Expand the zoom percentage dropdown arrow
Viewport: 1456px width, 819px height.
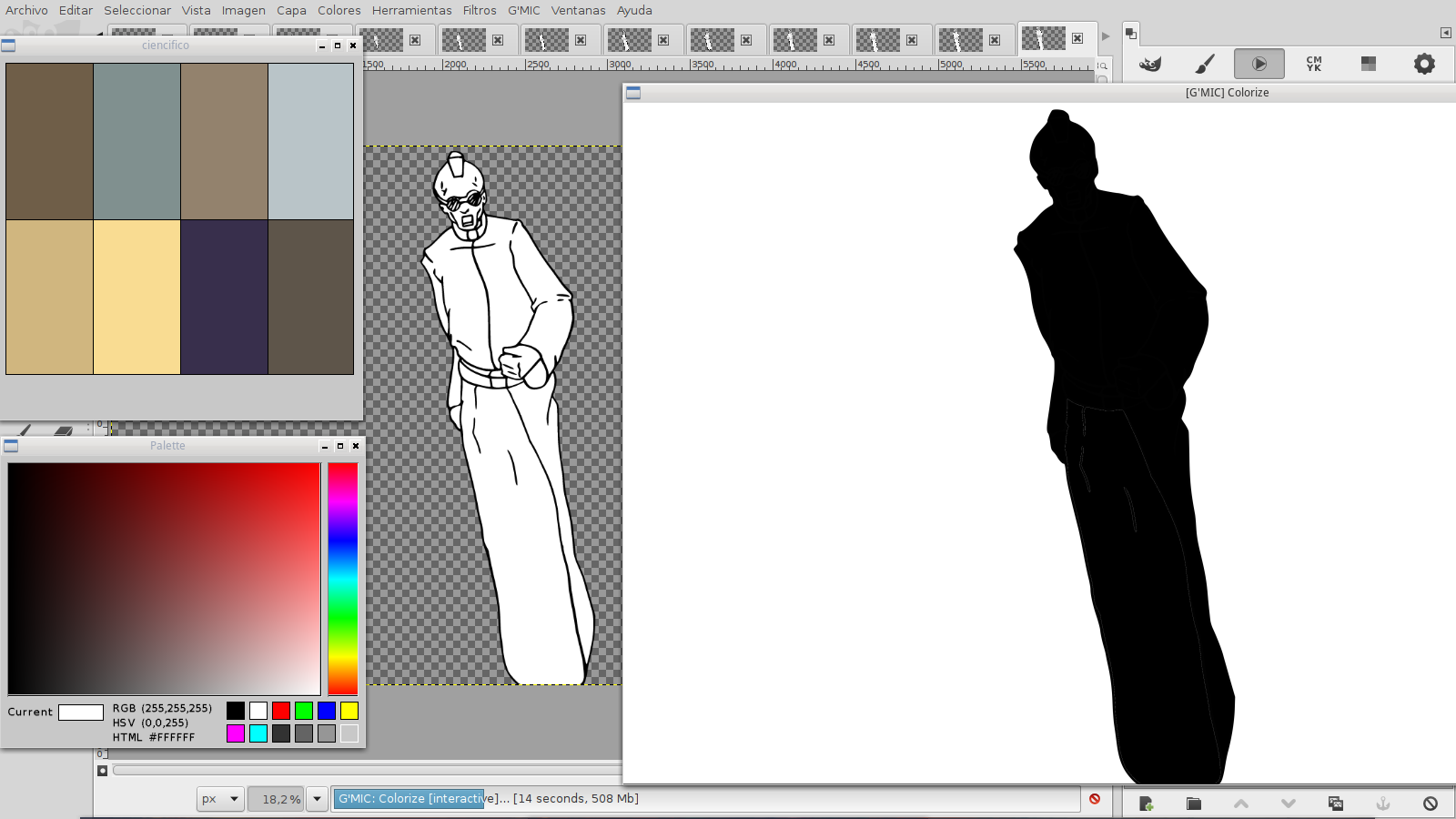317,799
